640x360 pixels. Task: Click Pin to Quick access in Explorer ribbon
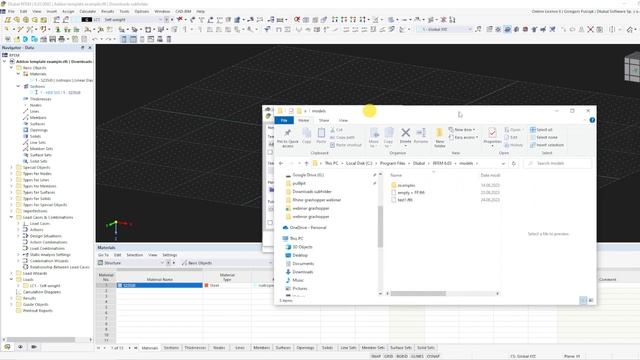coord(288,138)
